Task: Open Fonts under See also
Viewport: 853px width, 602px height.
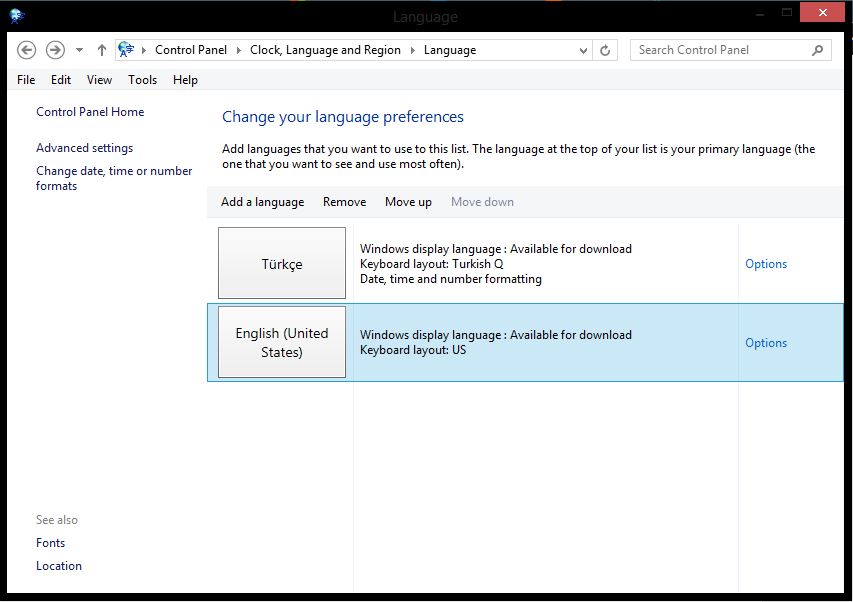Action: pos(50,543)
